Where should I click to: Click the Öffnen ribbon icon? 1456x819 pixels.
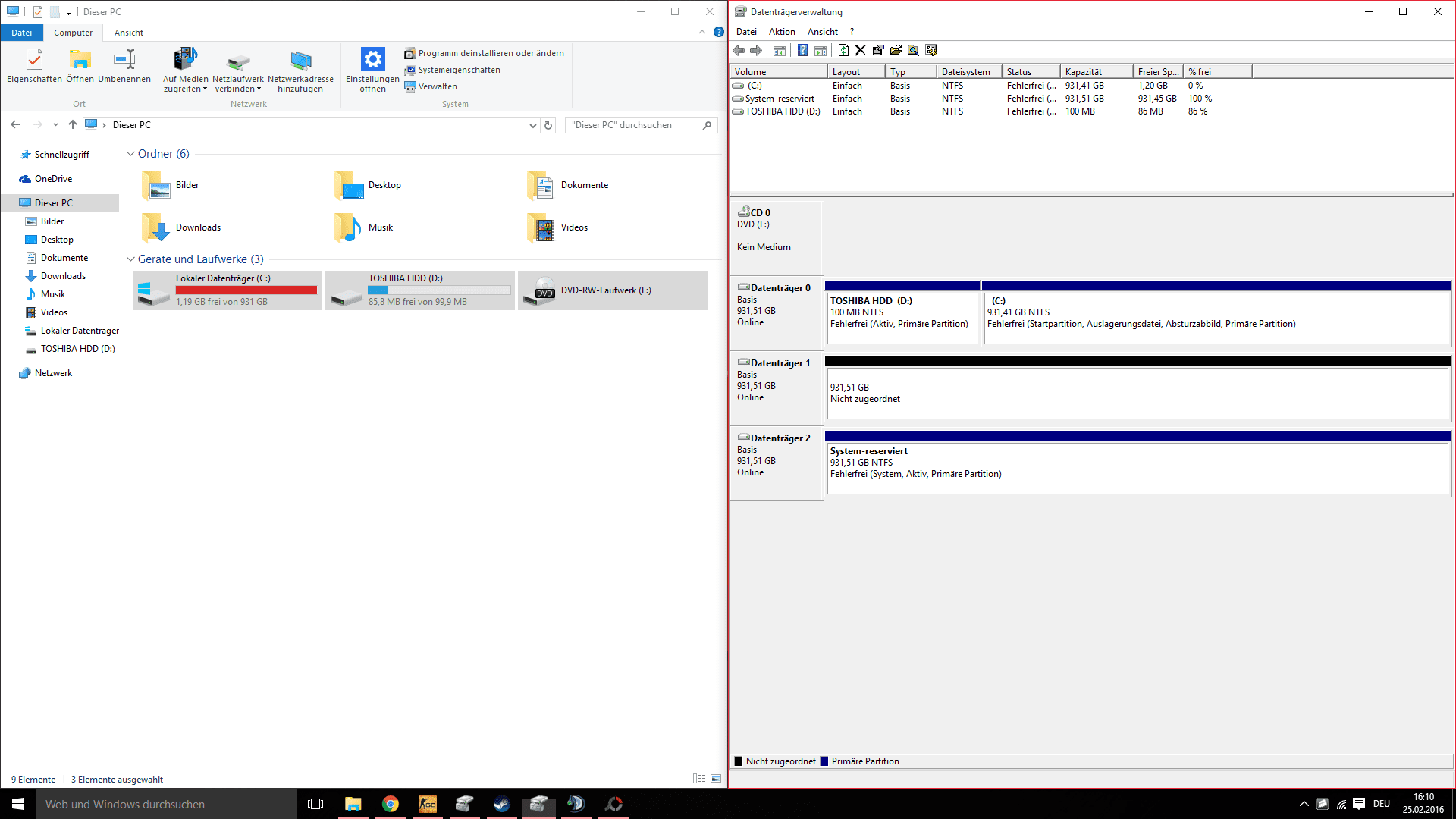[80, 59]
